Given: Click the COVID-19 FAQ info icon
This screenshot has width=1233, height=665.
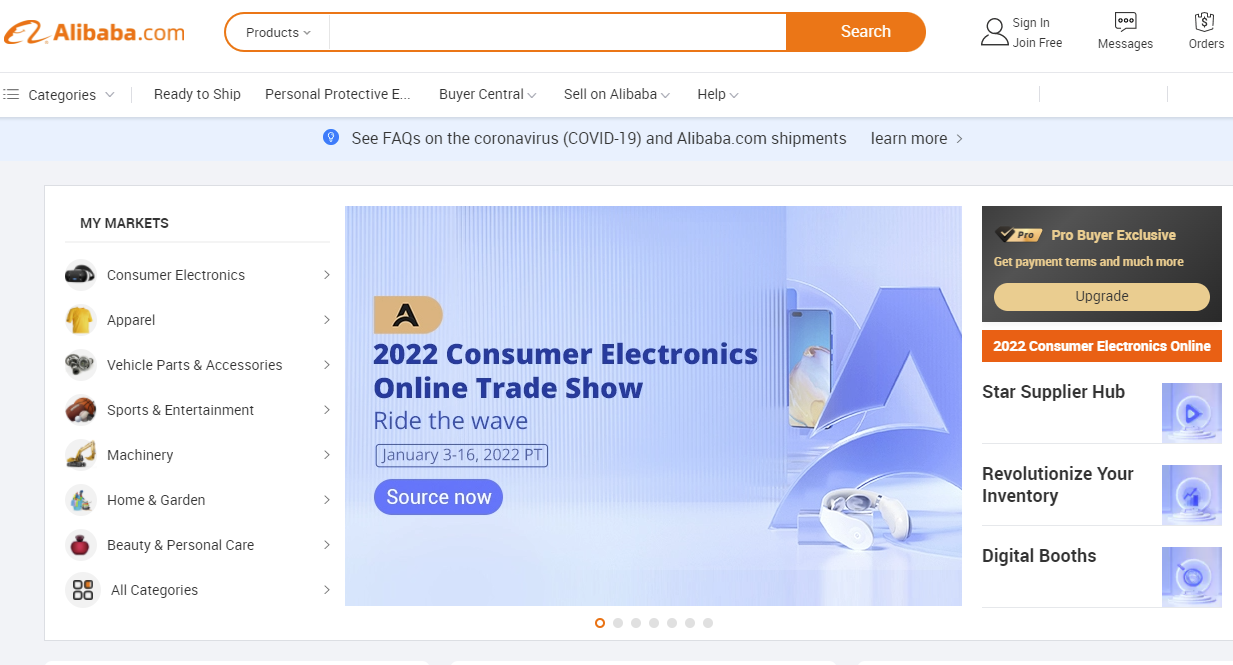Looking at the screenshot, I should tap(331, 138).
